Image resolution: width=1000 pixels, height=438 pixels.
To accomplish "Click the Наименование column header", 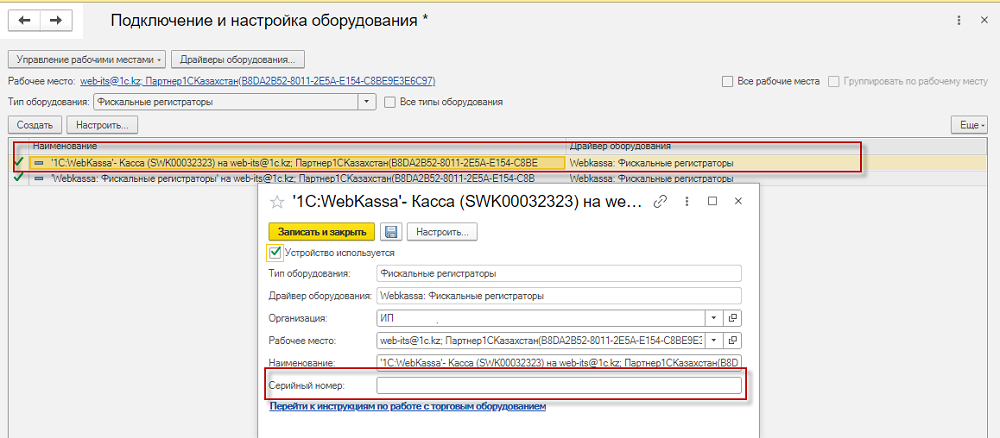I will pyautogui.click(x=297, y=145).
